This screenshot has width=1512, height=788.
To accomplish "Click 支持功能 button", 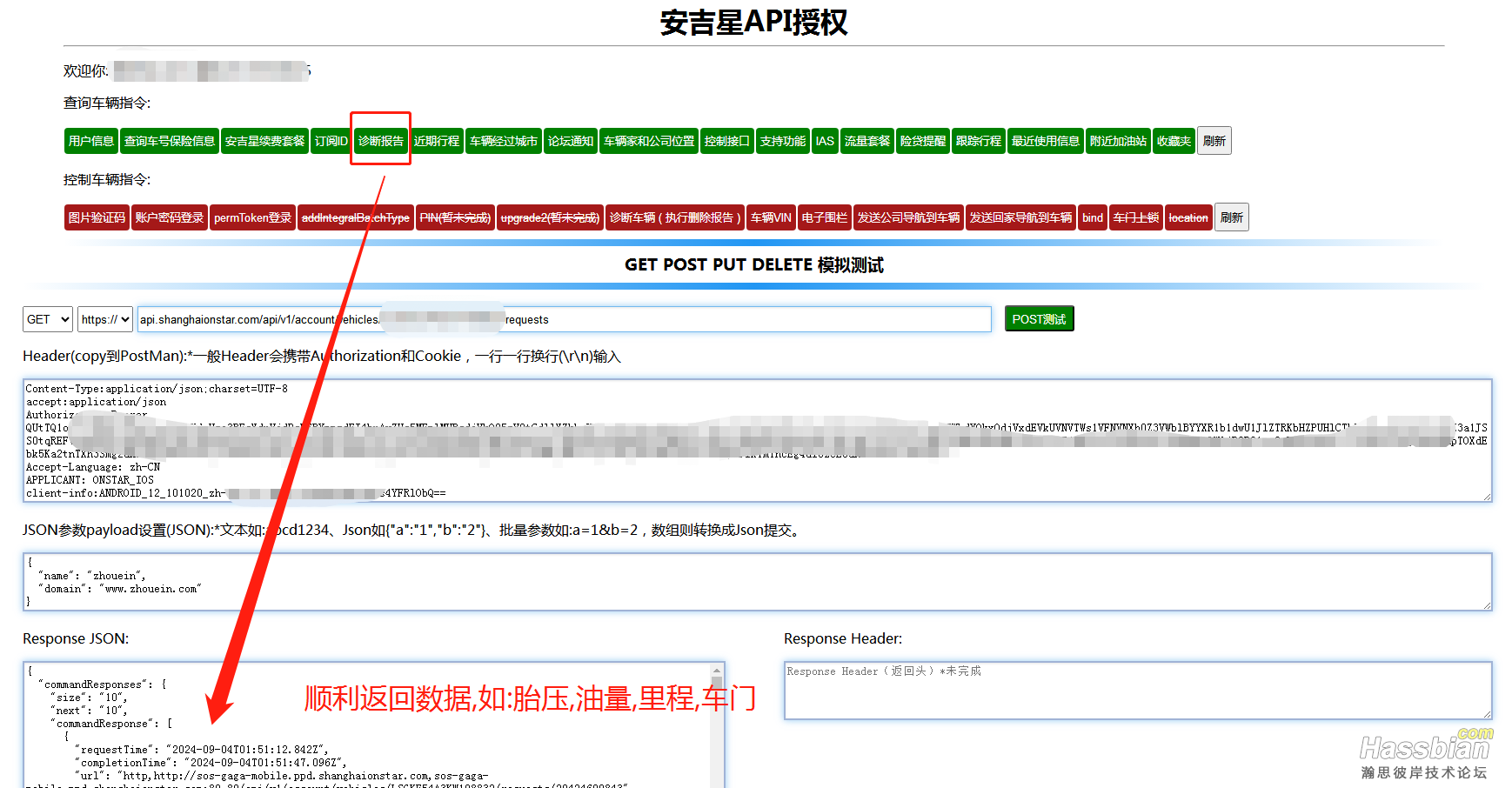I will 783,141.
